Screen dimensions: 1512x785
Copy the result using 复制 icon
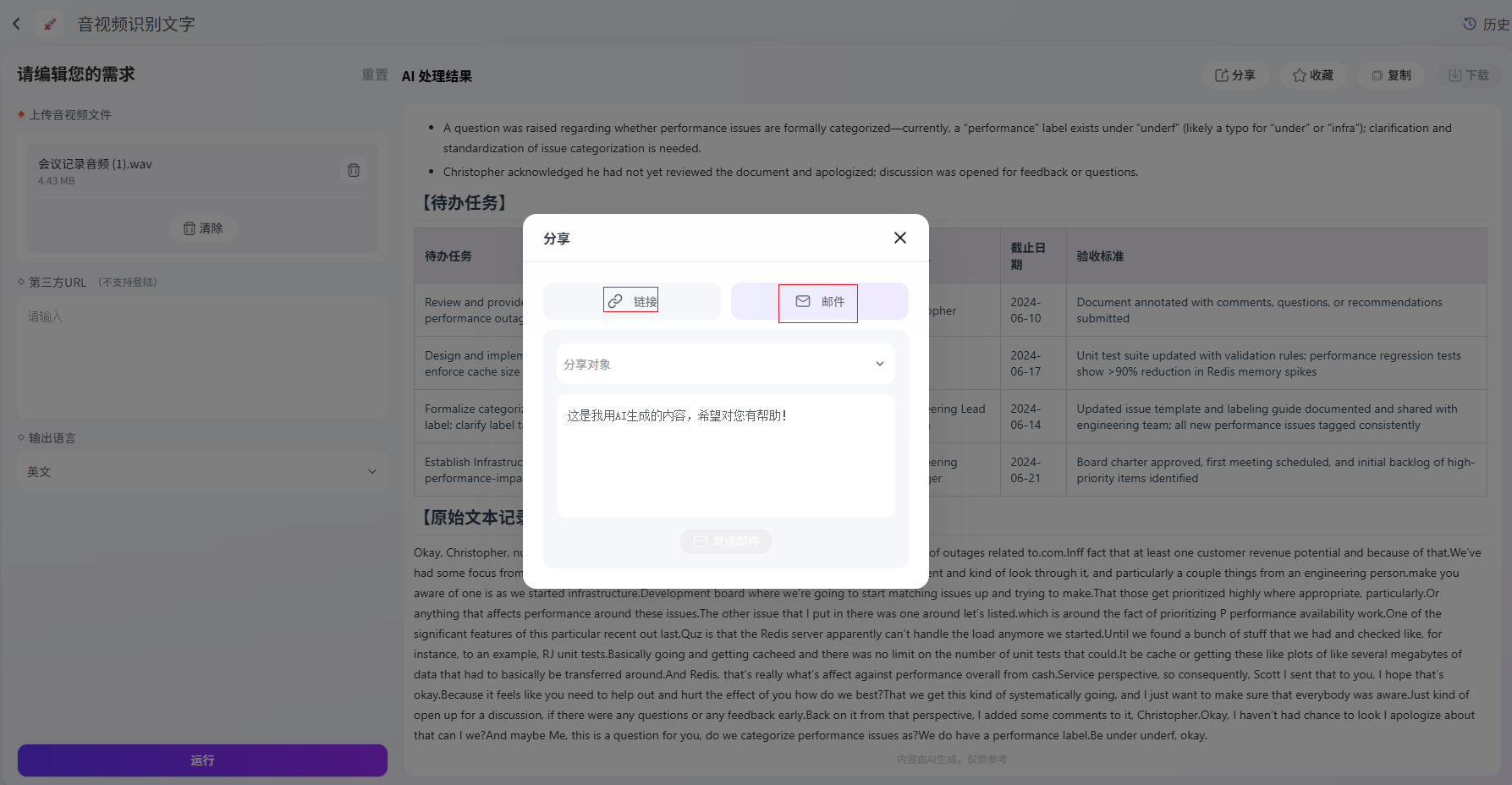tap(1391, 75)
